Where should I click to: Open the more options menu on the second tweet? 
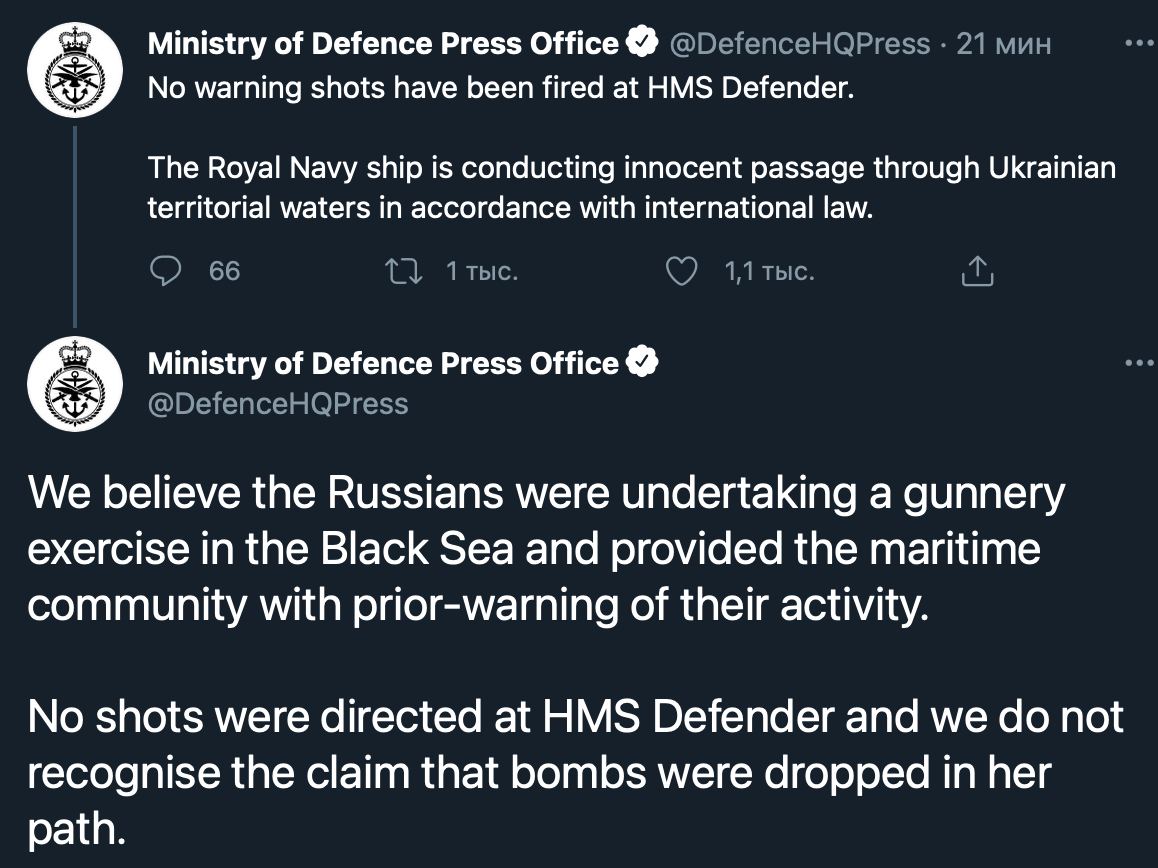[x=1138, y=363]
